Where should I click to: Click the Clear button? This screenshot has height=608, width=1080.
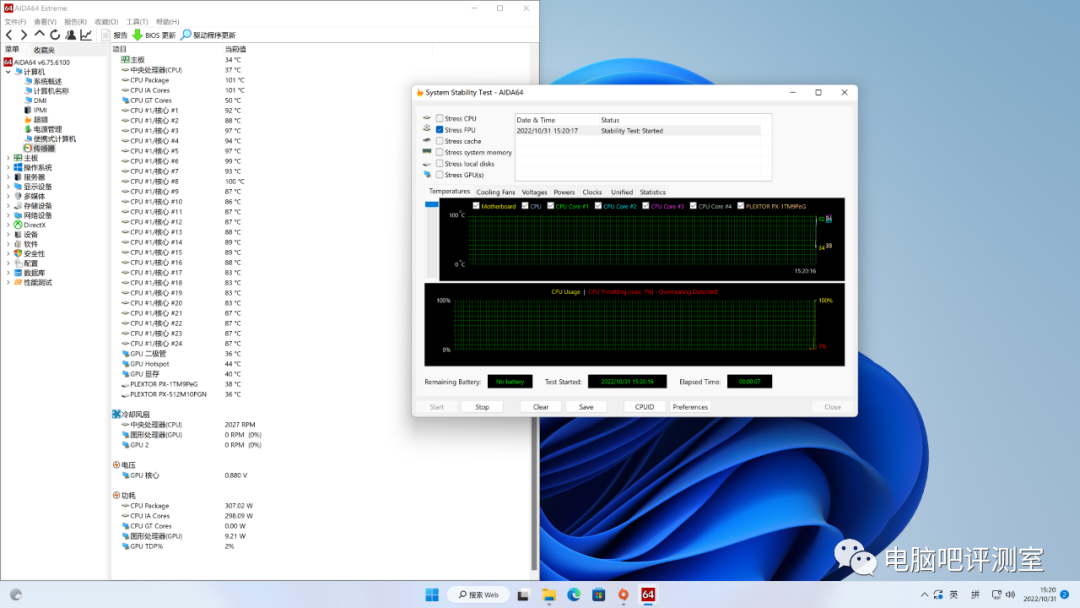[x=541, y=407]
